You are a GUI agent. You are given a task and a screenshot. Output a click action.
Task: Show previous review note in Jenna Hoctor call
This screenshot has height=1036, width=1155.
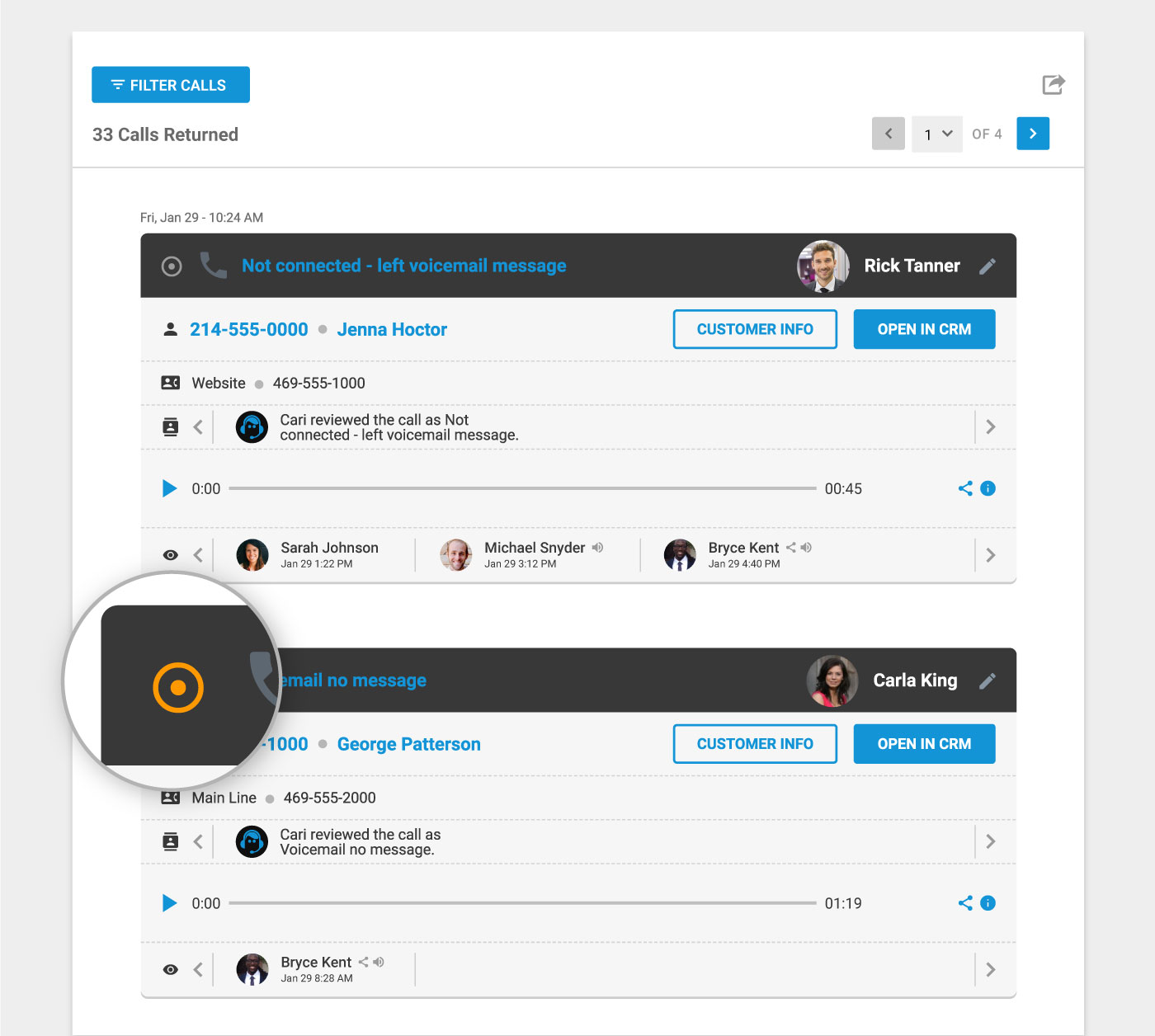point(198,426)
